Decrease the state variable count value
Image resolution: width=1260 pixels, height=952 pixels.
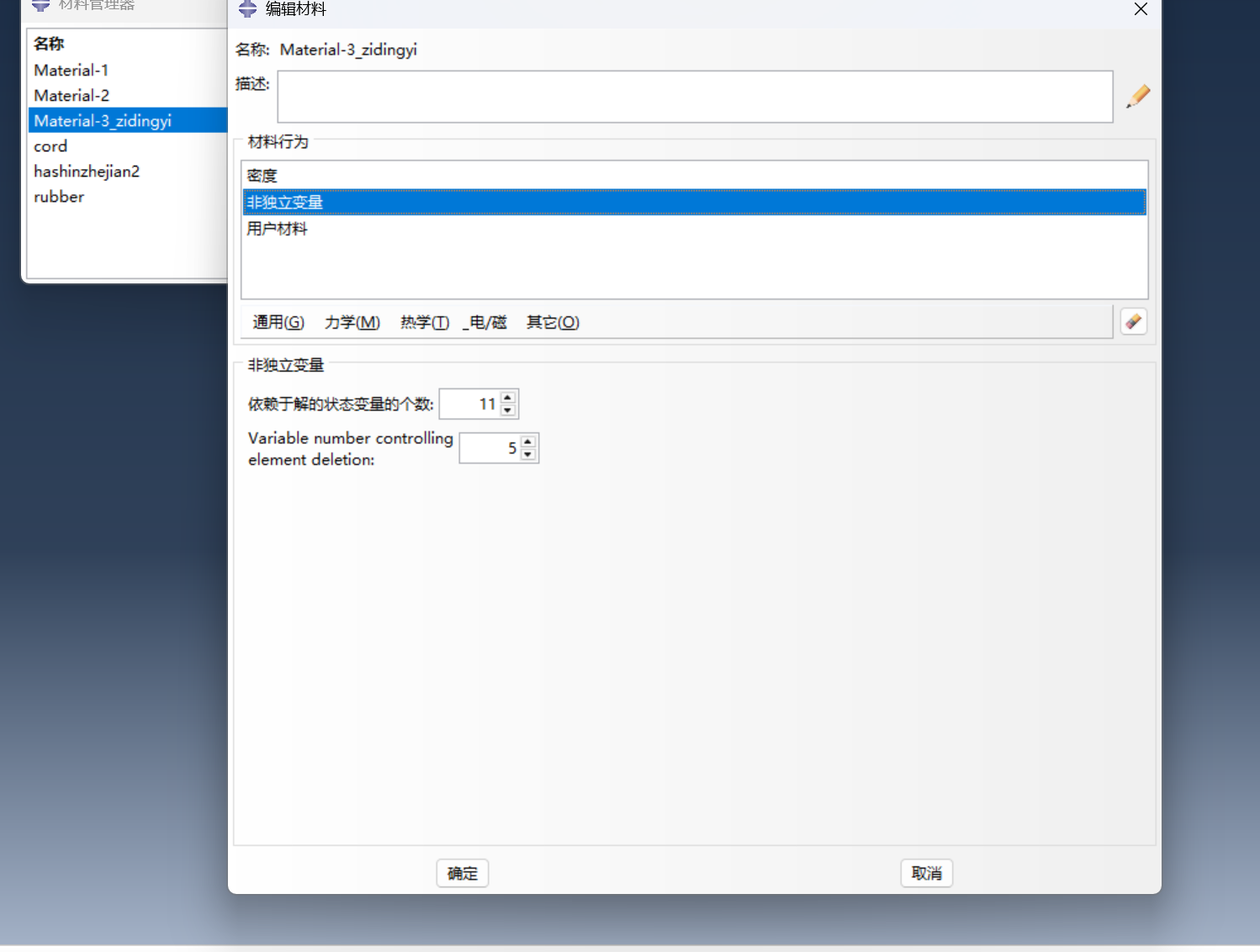pyautogui.click(x=508, y=410)
